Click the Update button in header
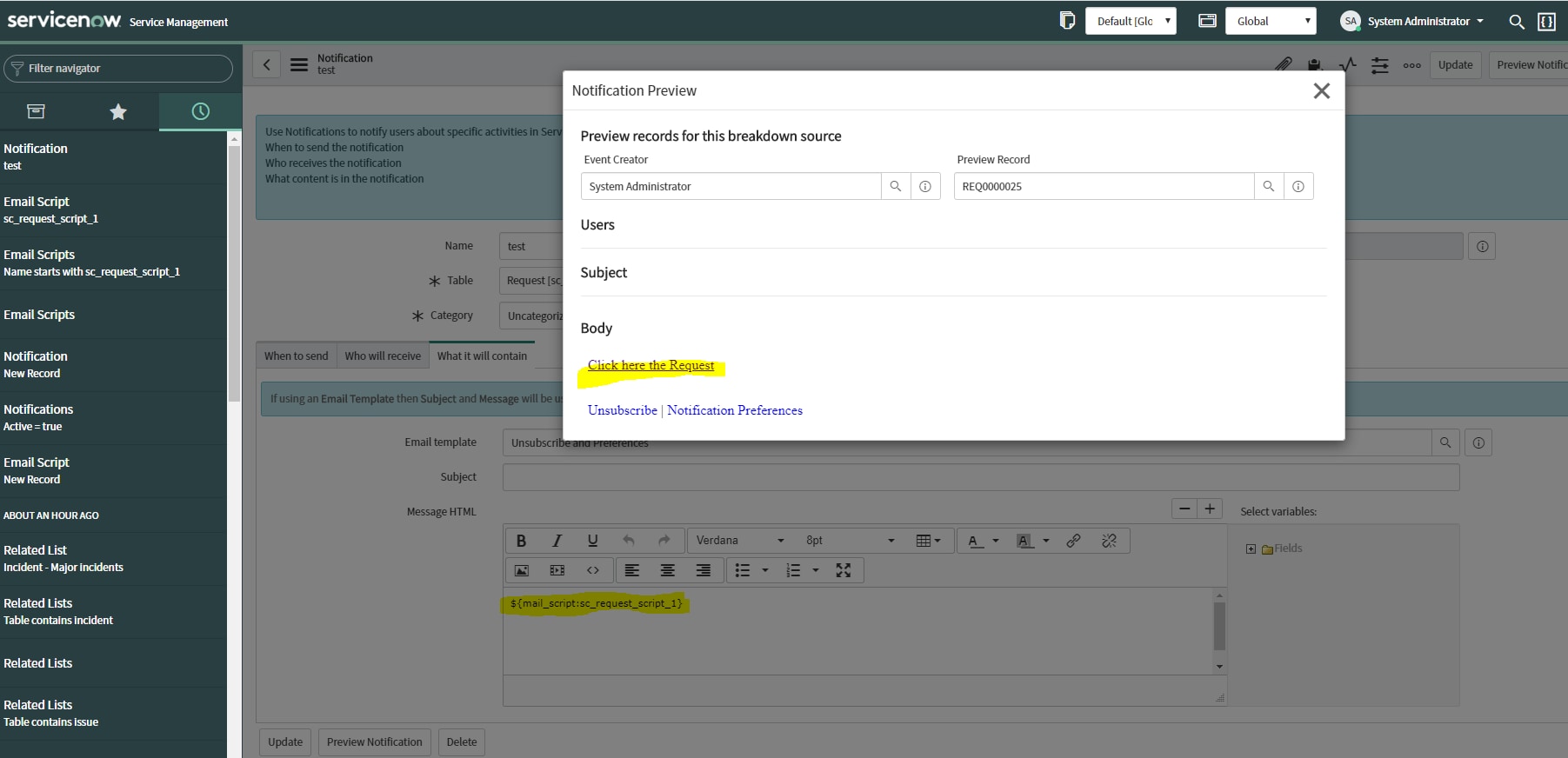Image resolution: width=1568 pixels, height=758 pixels. pos(1455,65)
